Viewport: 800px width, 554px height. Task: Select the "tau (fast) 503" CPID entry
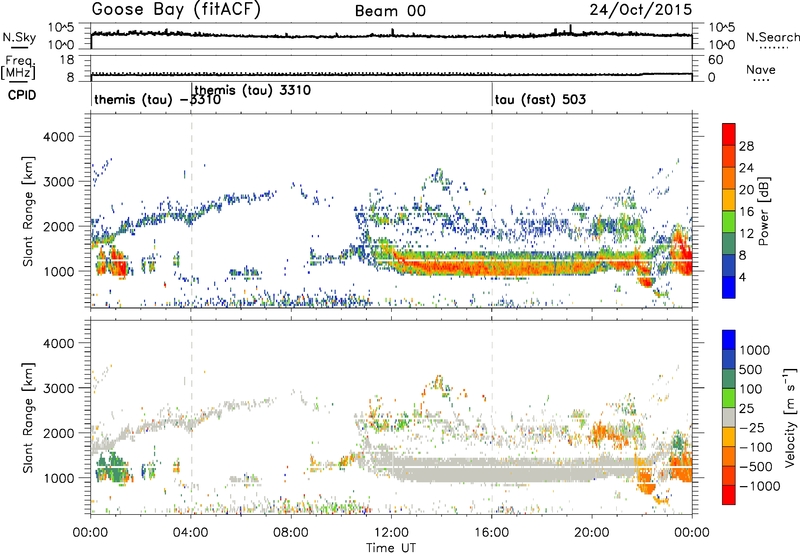540,99
